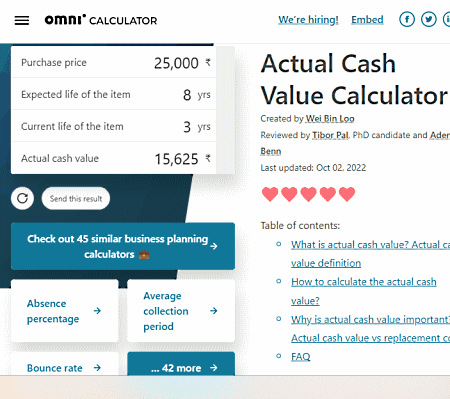Change current life yrs unit
Image resolution: width=450 pixels, height=399 pixels.
[204, 127]
